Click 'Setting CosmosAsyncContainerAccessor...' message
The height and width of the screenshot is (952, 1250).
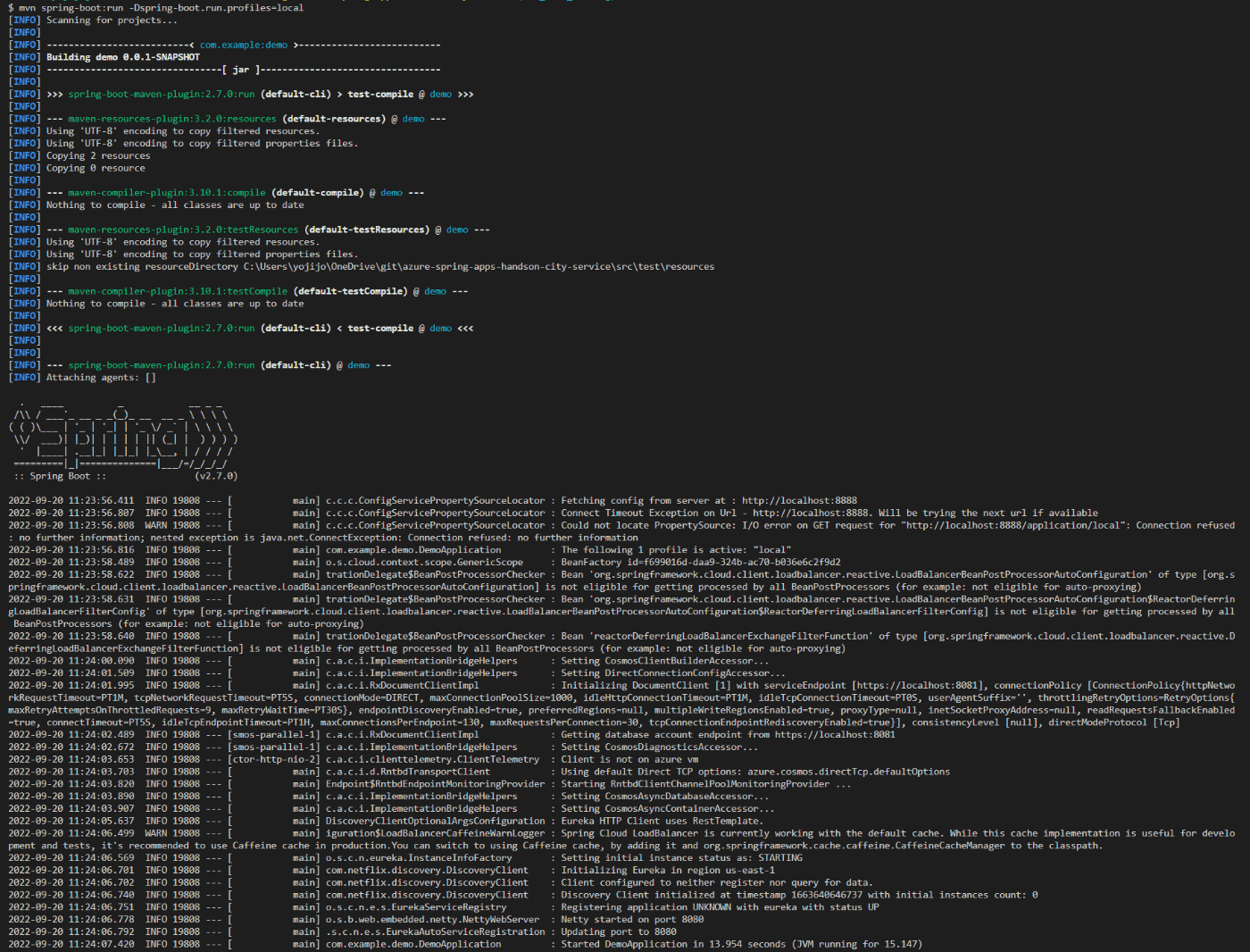click(x=667, y=809)
